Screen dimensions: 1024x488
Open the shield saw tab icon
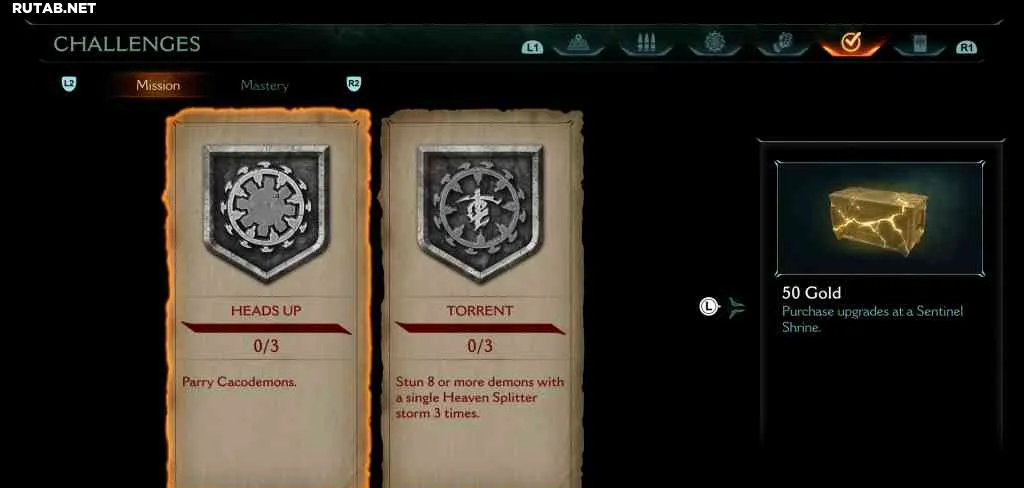714,42
